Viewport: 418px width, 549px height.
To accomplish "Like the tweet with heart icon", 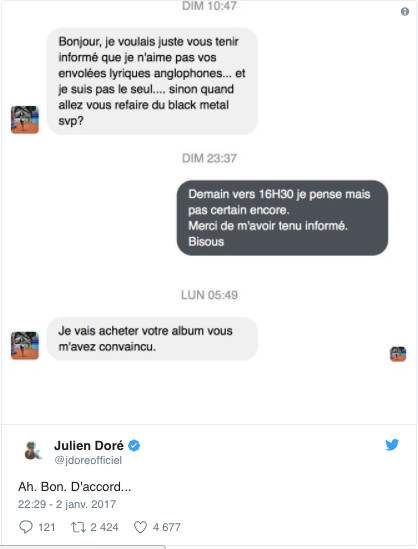I will pyautogui.click(x=140, y=527).
